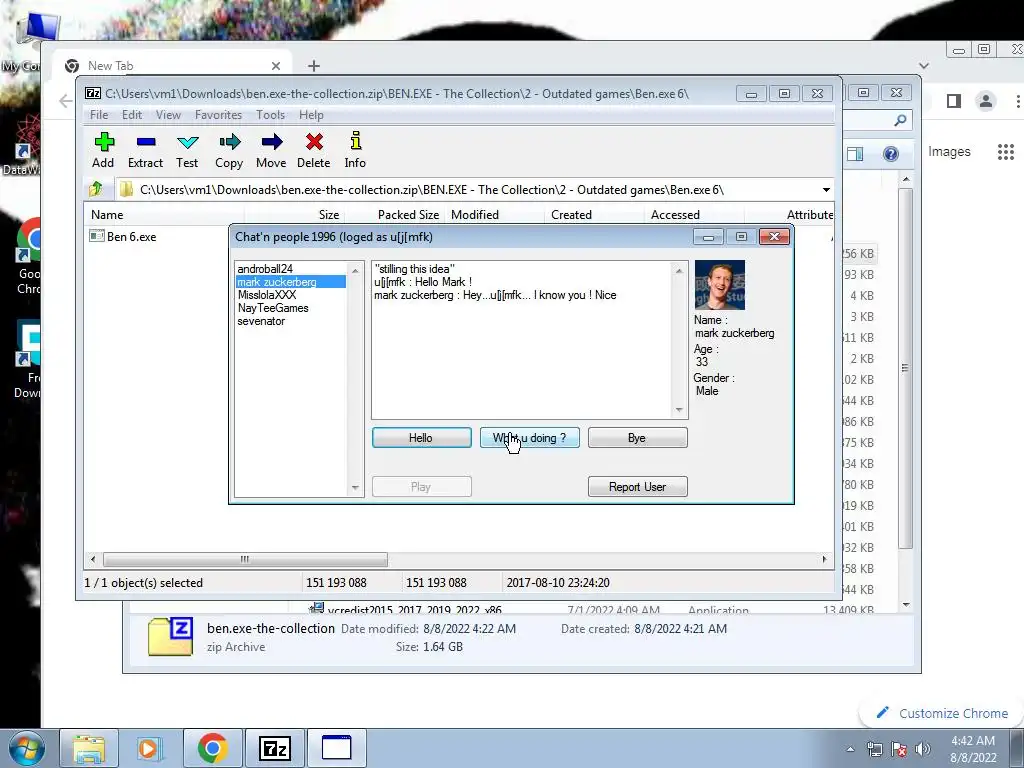Open the Help menu in 7-Zip
Image resolution: width=1024 pixels, height=768 pixels.
point(311,115)
